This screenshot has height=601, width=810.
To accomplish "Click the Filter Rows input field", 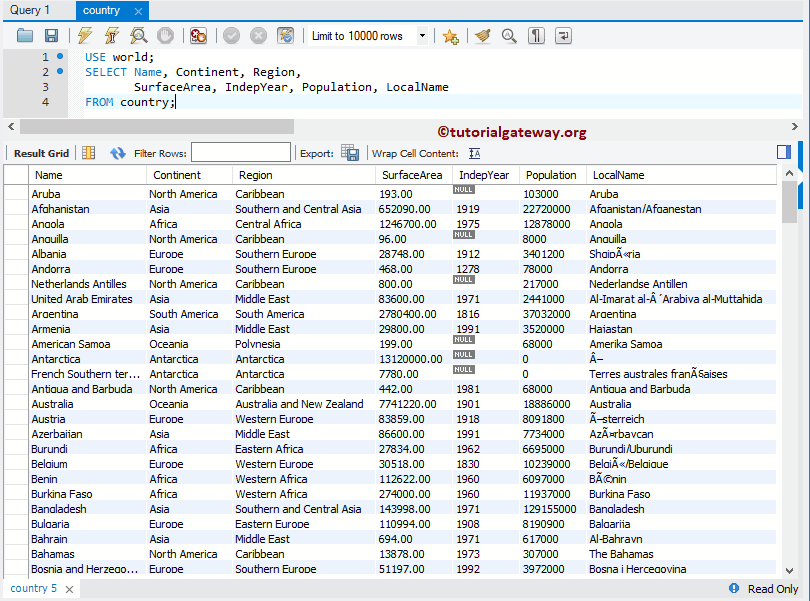I will (x=240, y=153).
